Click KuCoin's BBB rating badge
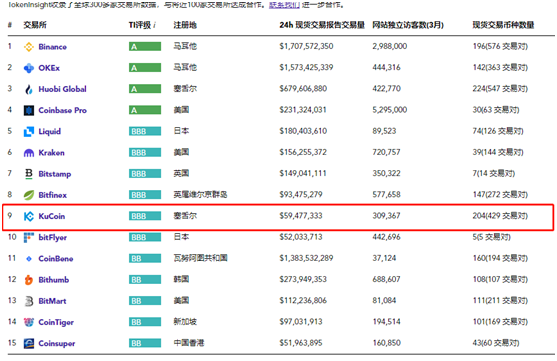557x361 pixels. click(x=145, y=216)
